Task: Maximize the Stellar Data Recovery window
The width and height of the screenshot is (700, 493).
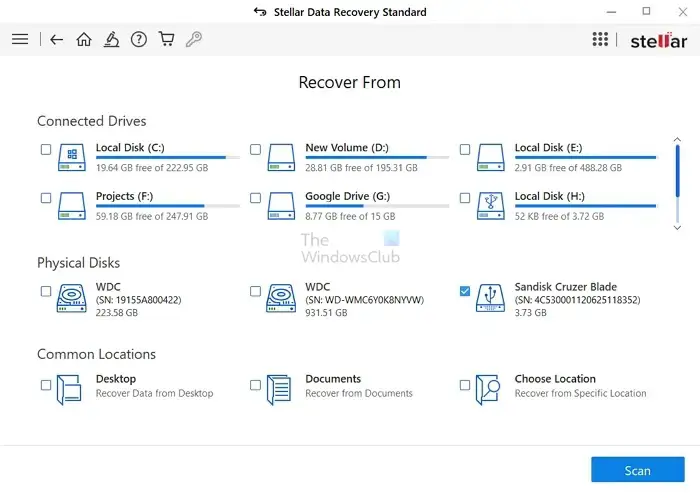Action: 646,12
